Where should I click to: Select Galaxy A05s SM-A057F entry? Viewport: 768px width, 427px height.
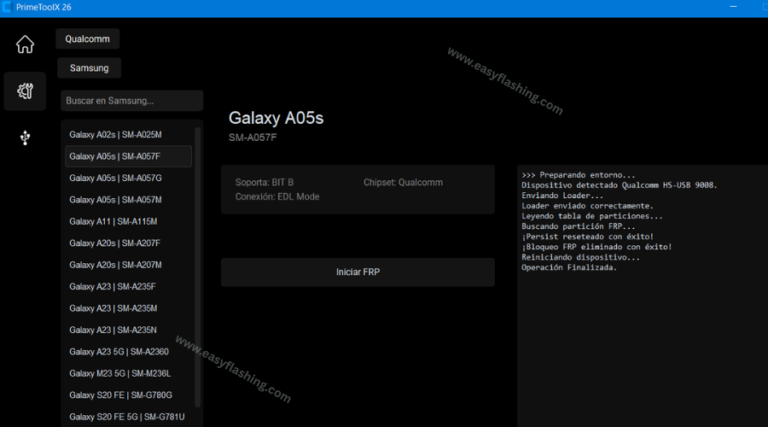click(x=128, y=156)
